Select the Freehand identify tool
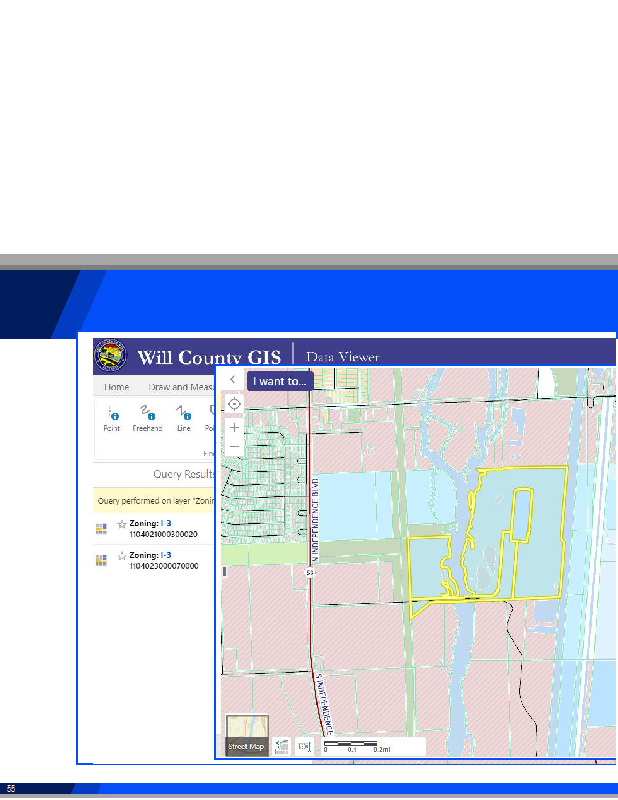Viewport: 618px width, 800px height. click(147, 418)
